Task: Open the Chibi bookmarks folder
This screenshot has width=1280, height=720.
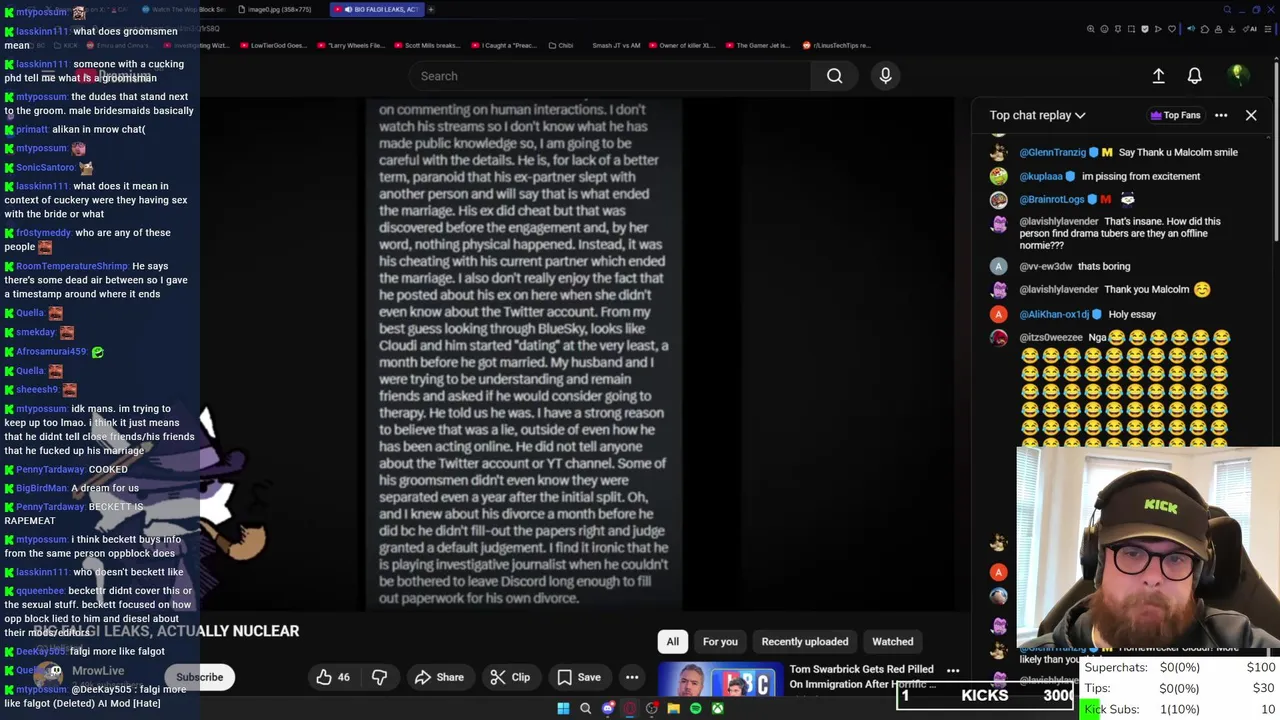Action: point(561,45)
